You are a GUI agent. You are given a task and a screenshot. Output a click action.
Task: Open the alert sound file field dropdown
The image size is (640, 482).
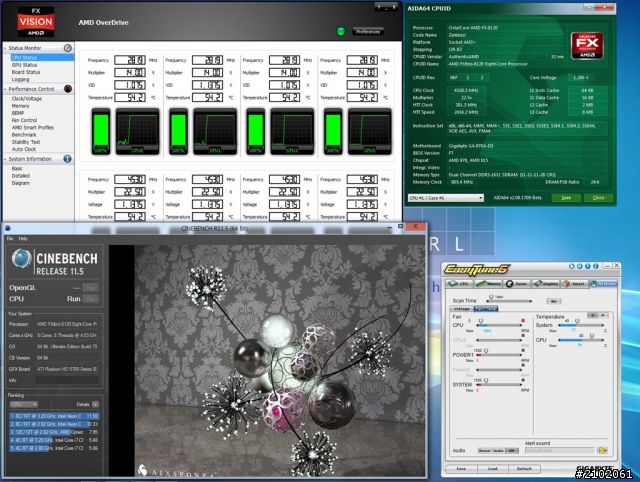(x=560, y=450)
